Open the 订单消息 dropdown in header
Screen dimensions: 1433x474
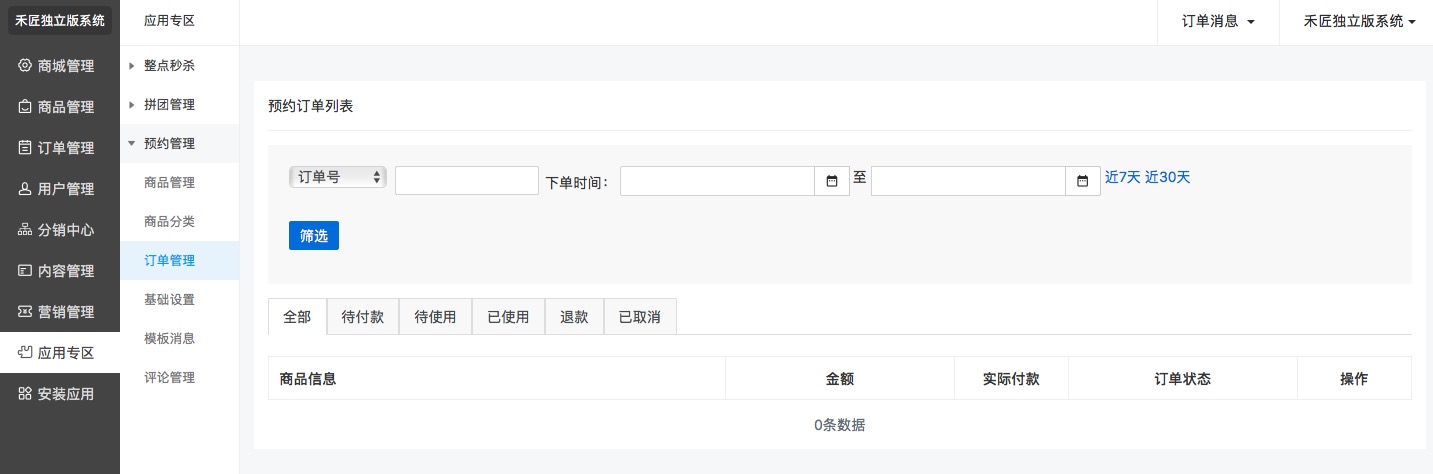click(x=1218, y=22)
